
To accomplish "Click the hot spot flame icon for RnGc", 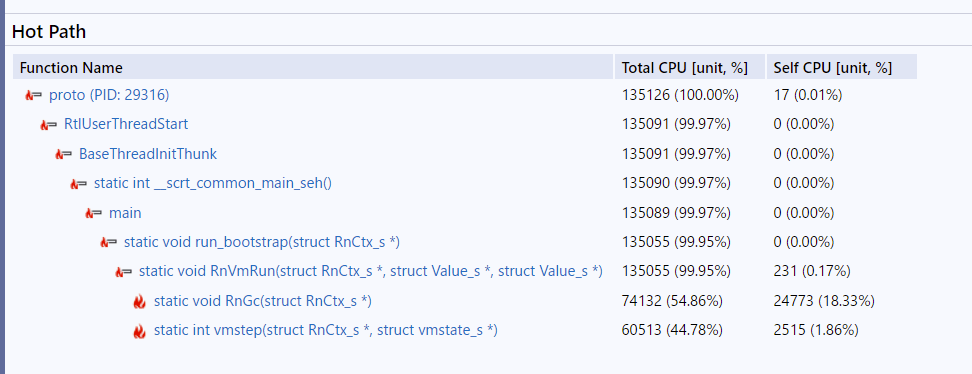I will click(139, 301).
